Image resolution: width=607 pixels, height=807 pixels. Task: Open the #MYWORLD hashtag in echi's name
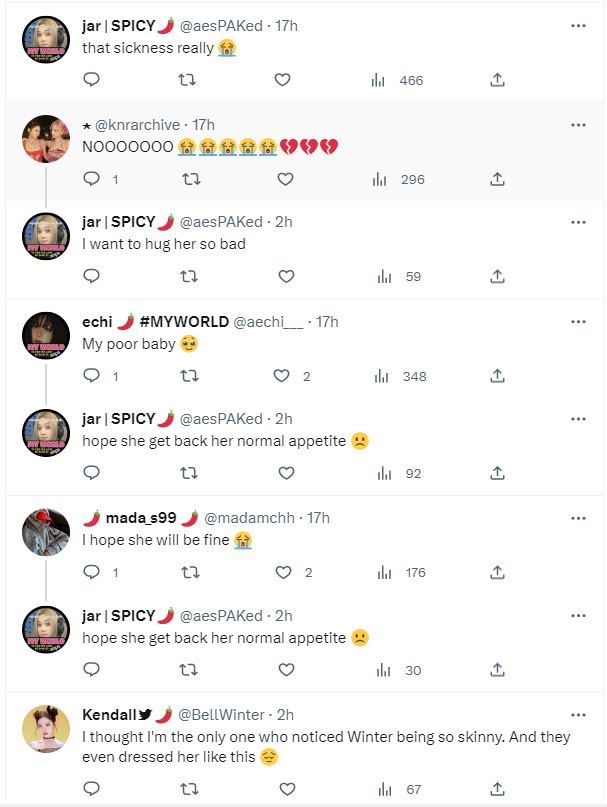point(184,322)
